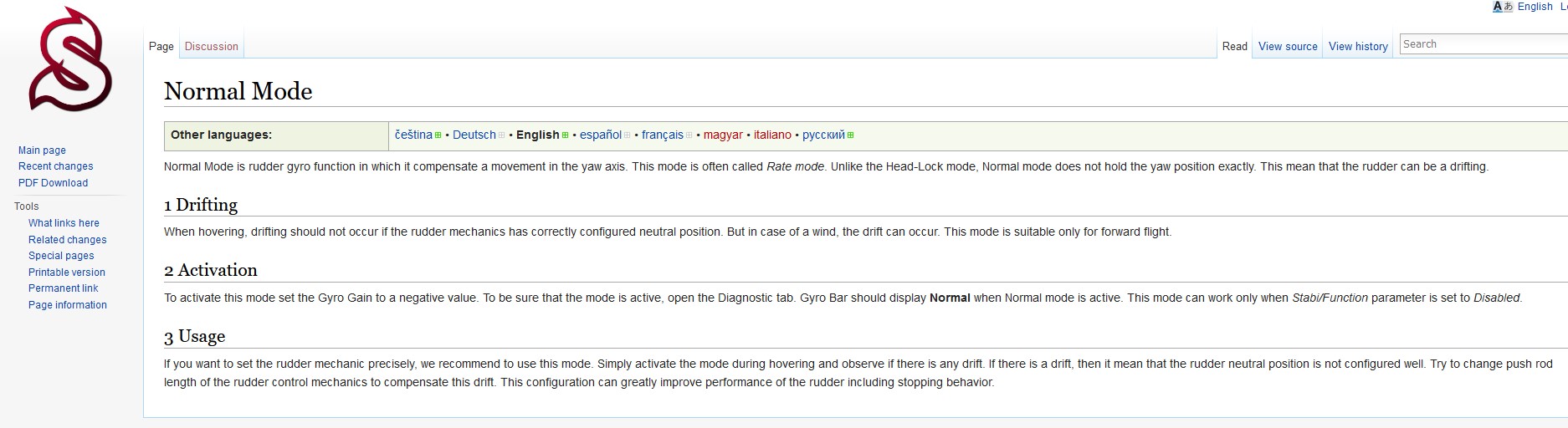Select the Page tab
Viewport: 1568px width, 428px height.
[161, 47]
